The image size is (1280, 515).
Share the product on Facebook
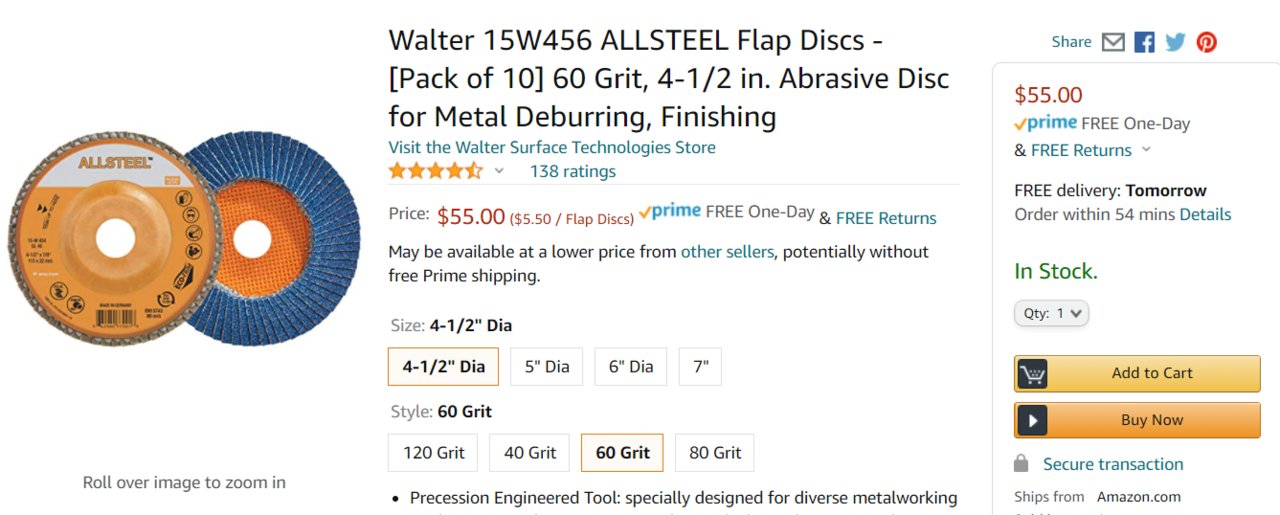[1144, 42]
